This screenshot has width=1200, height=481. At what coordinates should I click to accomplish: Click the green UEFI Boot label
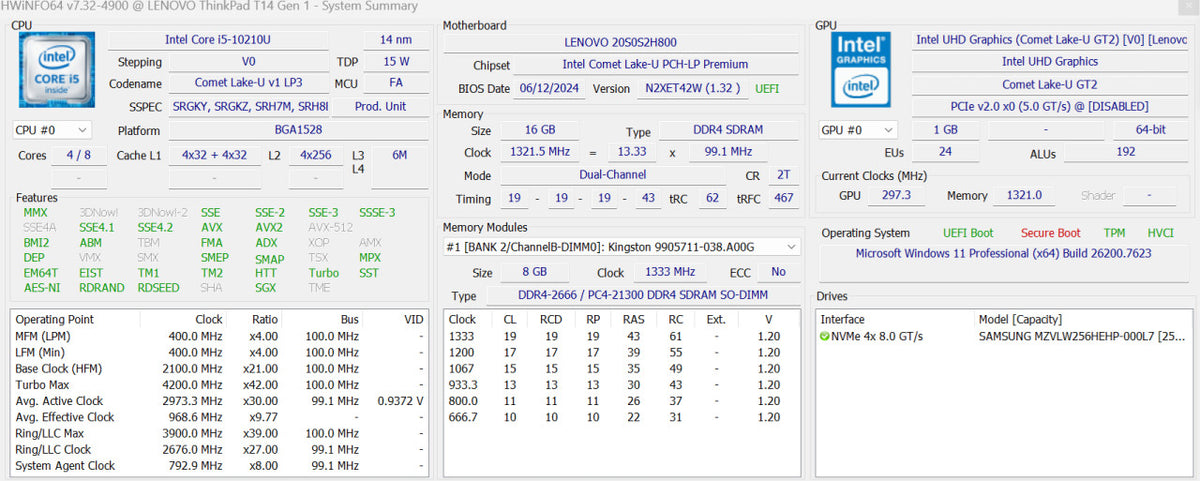point(968,233)
